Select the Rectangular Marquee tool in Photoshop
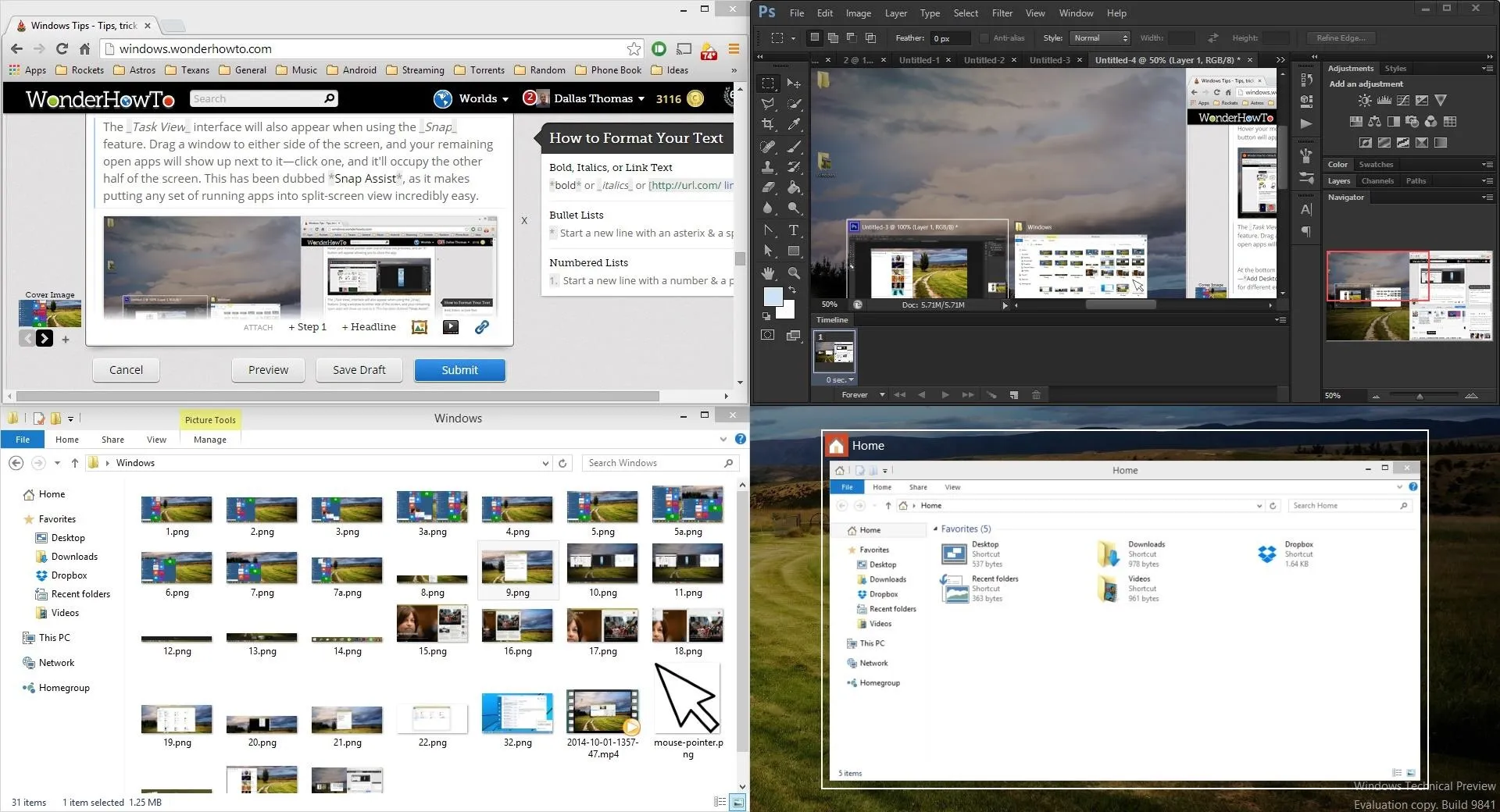This screenshot has height=812, width=1500. [x=768, y=83]
